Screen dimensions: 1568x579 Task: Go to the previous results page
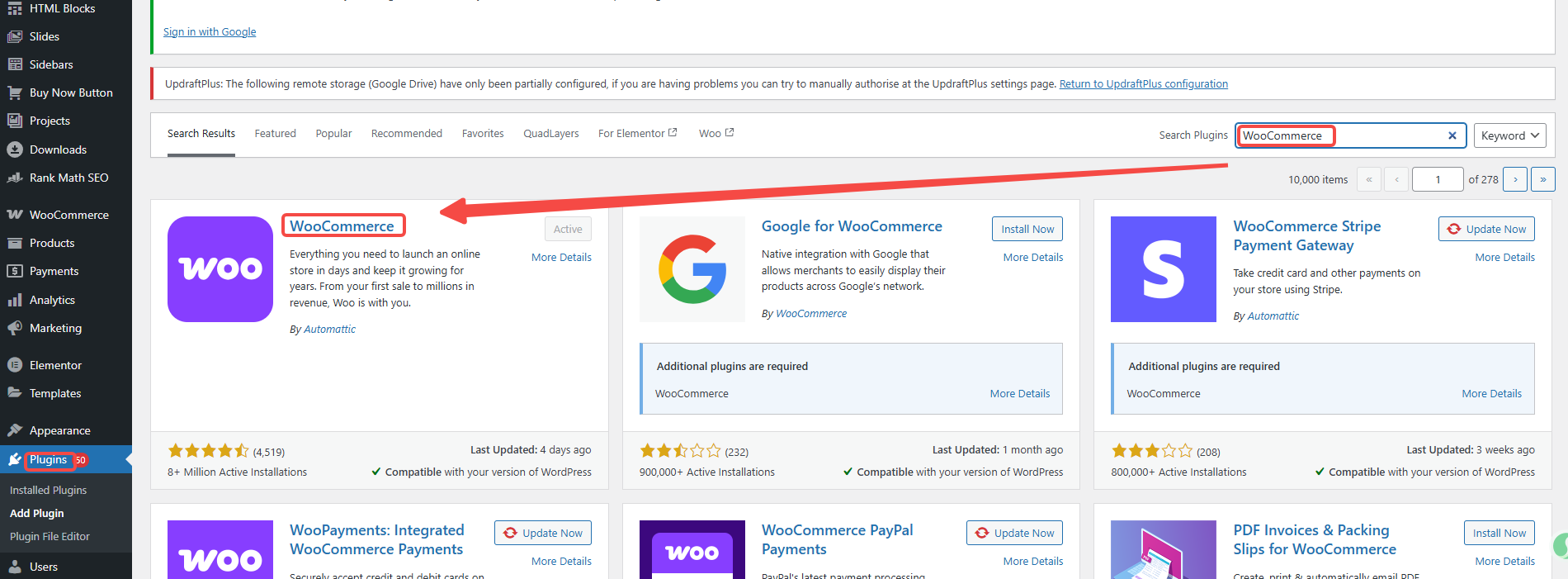(x=1396, y=179)
